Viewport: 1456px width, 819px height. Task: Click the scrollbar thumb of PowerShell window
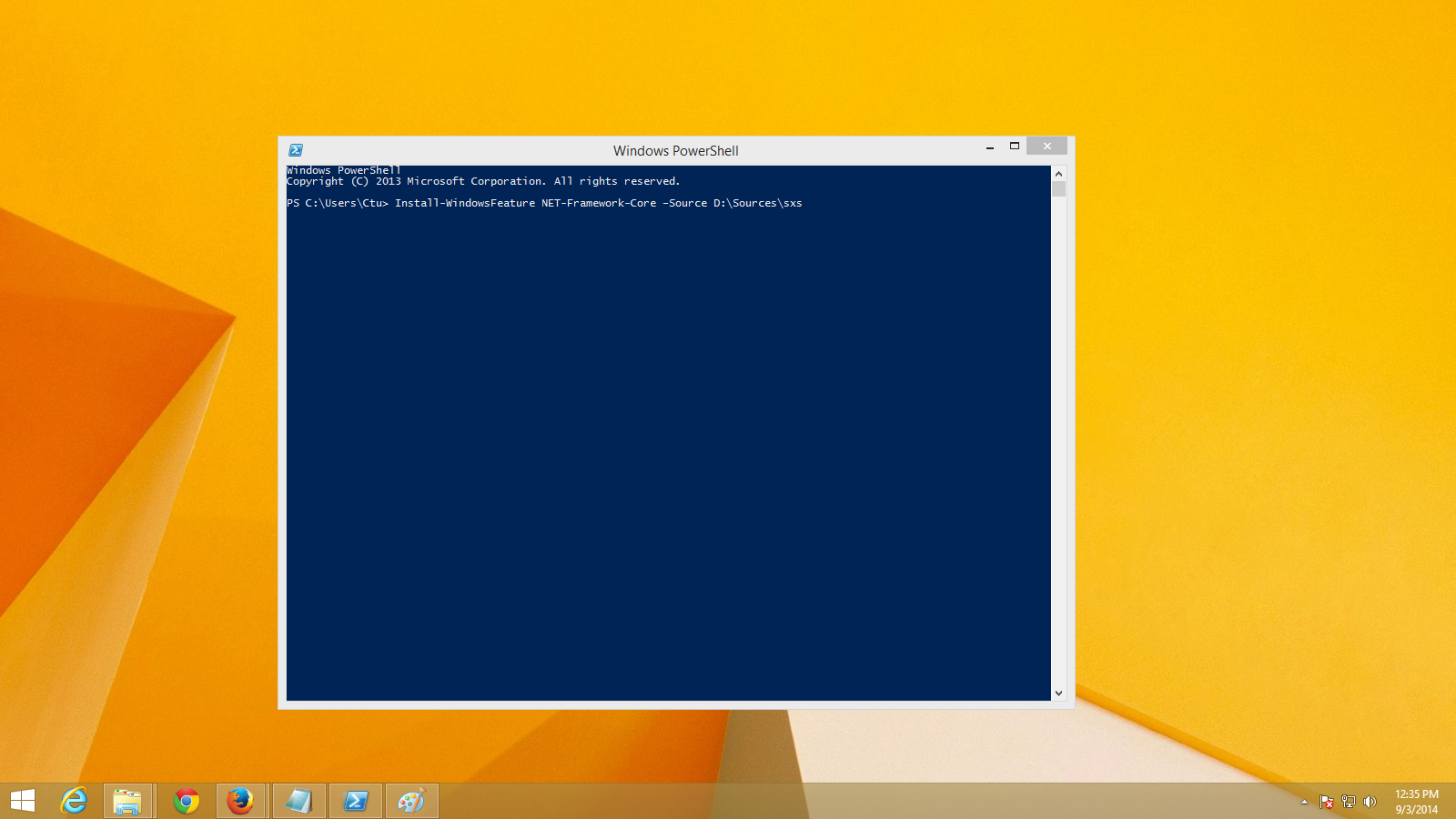pyautogui.click(x=1058, y=188)
